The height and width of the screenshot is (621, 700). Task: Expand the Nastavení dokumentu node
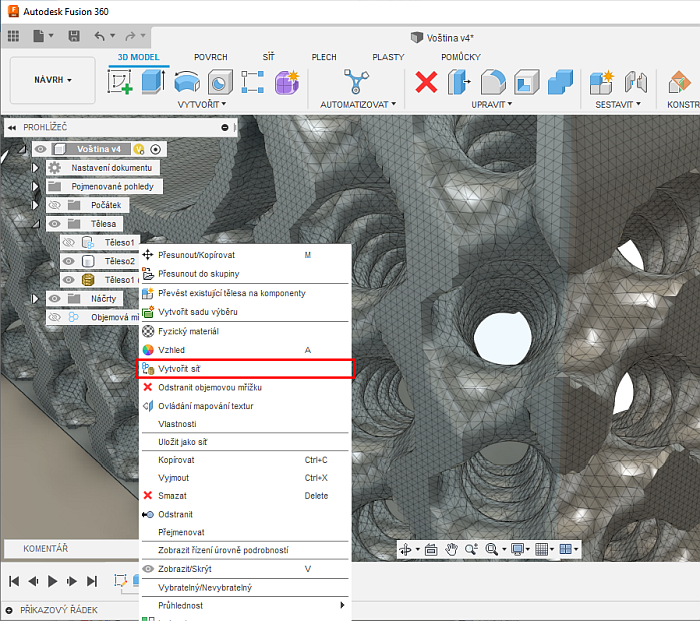[x=35, y=168]
